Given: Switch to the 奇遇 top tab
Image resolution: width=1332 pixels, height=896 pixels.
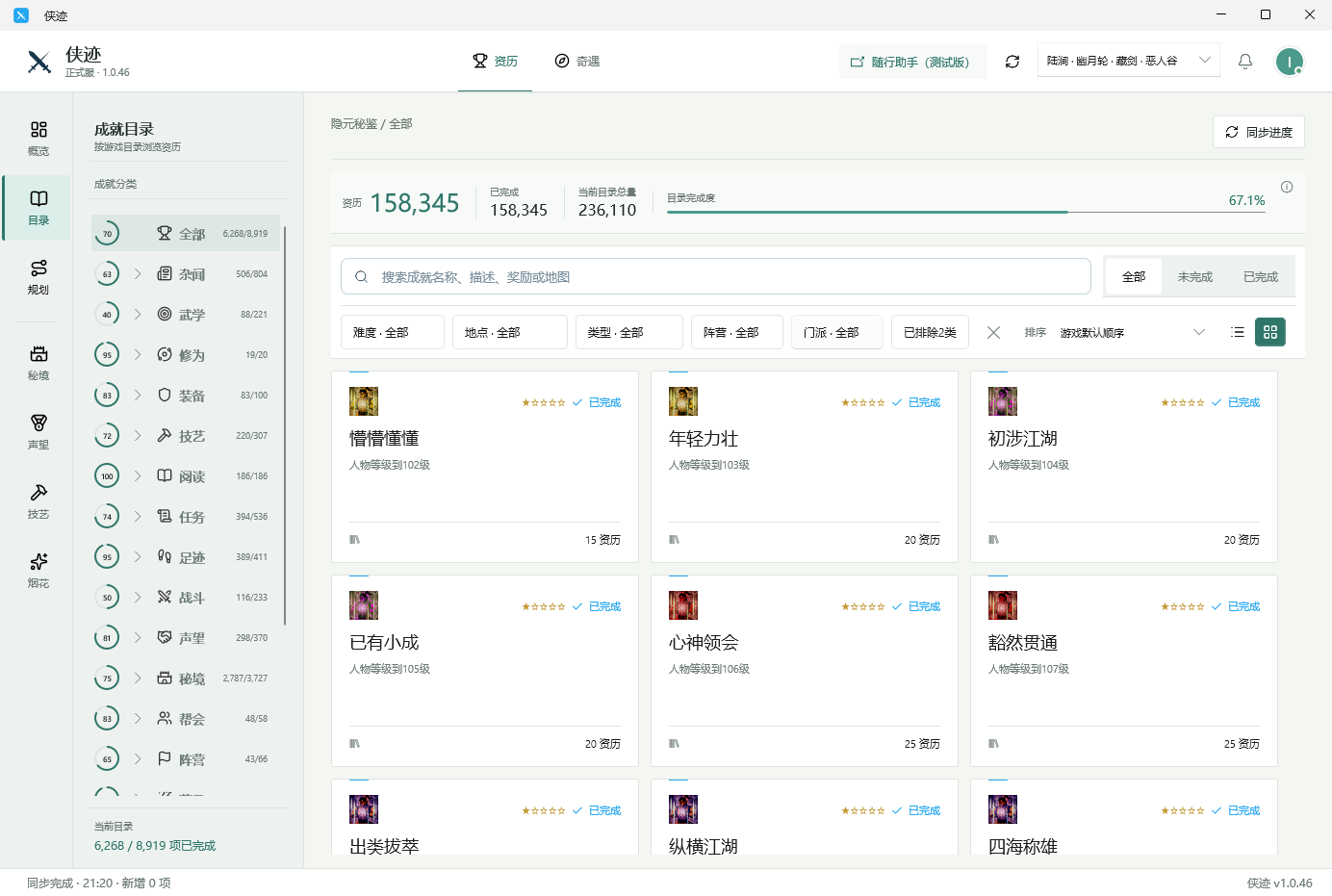Looking at the screenshot, I should 577,62.
